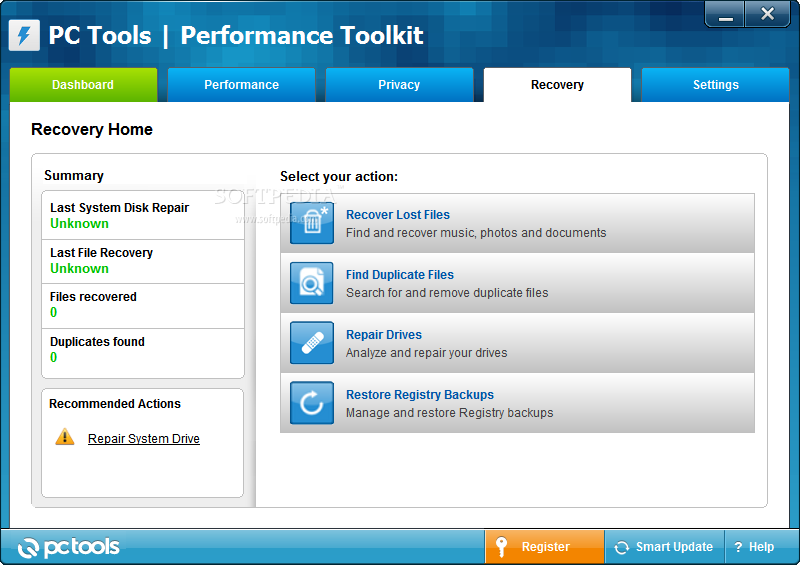Image resolution: width=800 pixels, height=565 pixels.
Task: Click 'Analyze and repair your drives' description
Action: pyautogui.click(x=427, y=353)
